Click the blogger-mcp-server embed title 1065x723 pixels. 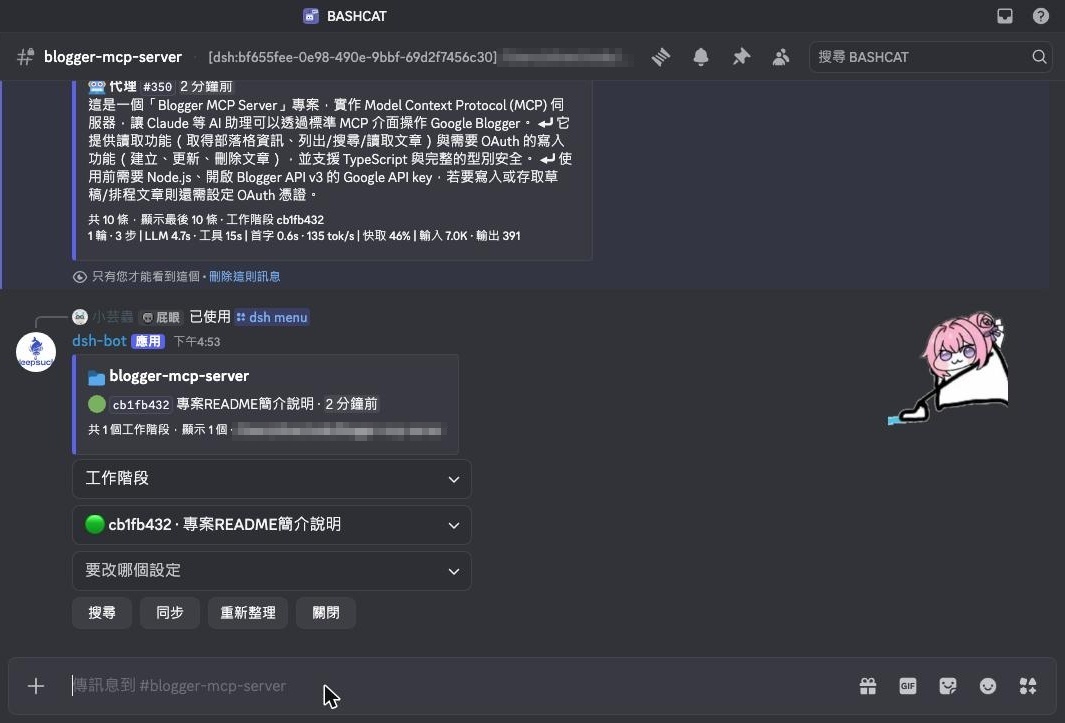179,376
